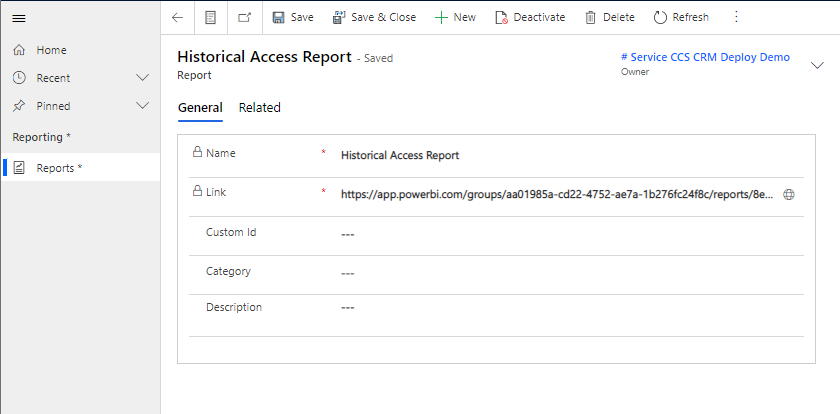
Task: Navigate to Home in sidebar
Action: pos(51,50)
